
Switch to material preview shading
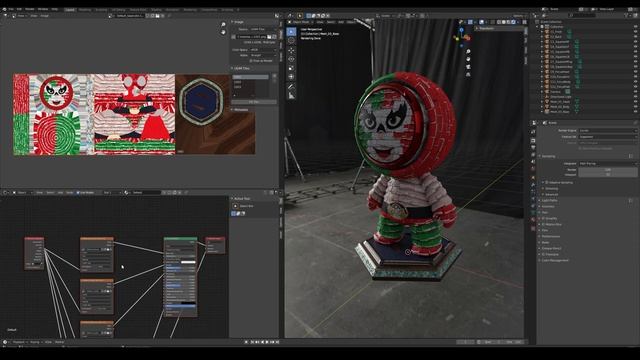[x=509, y=22]
